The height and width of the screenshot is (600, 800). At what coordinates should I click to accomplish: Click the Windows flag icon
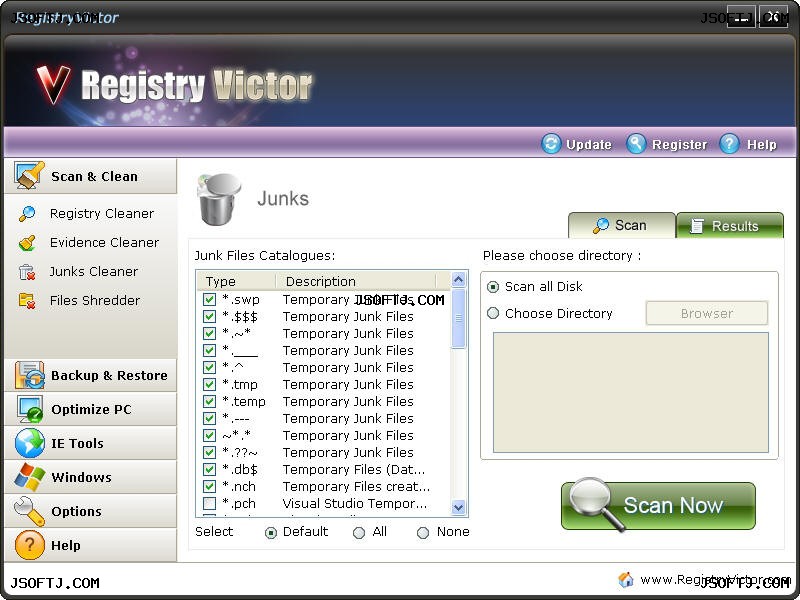point(29,477)
